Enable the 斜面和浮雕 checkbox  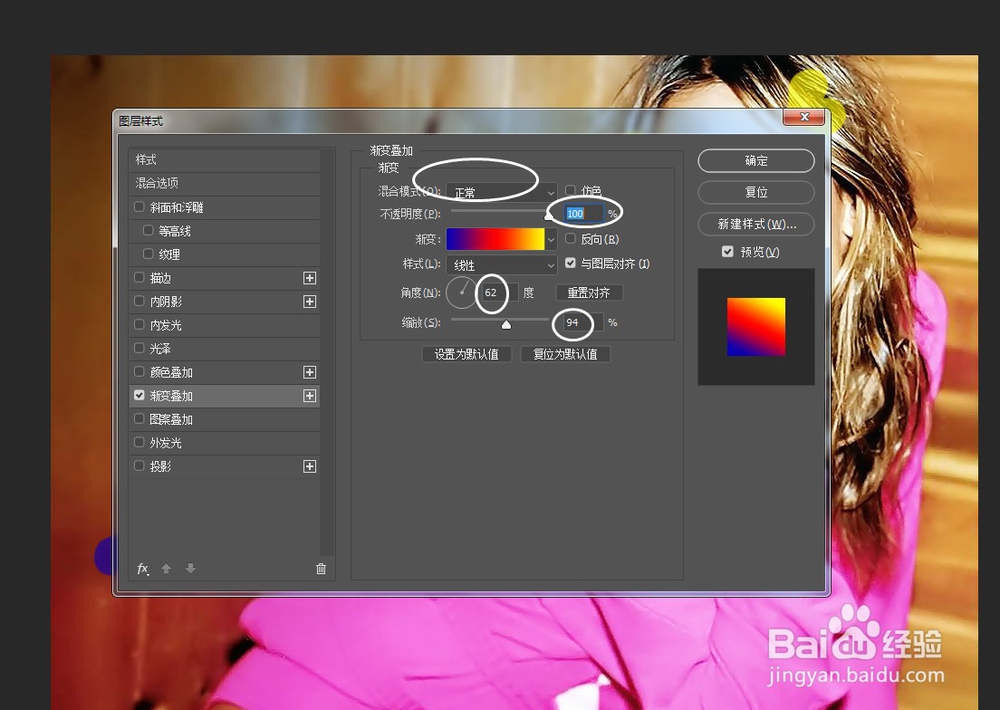(x=139, y=207)
